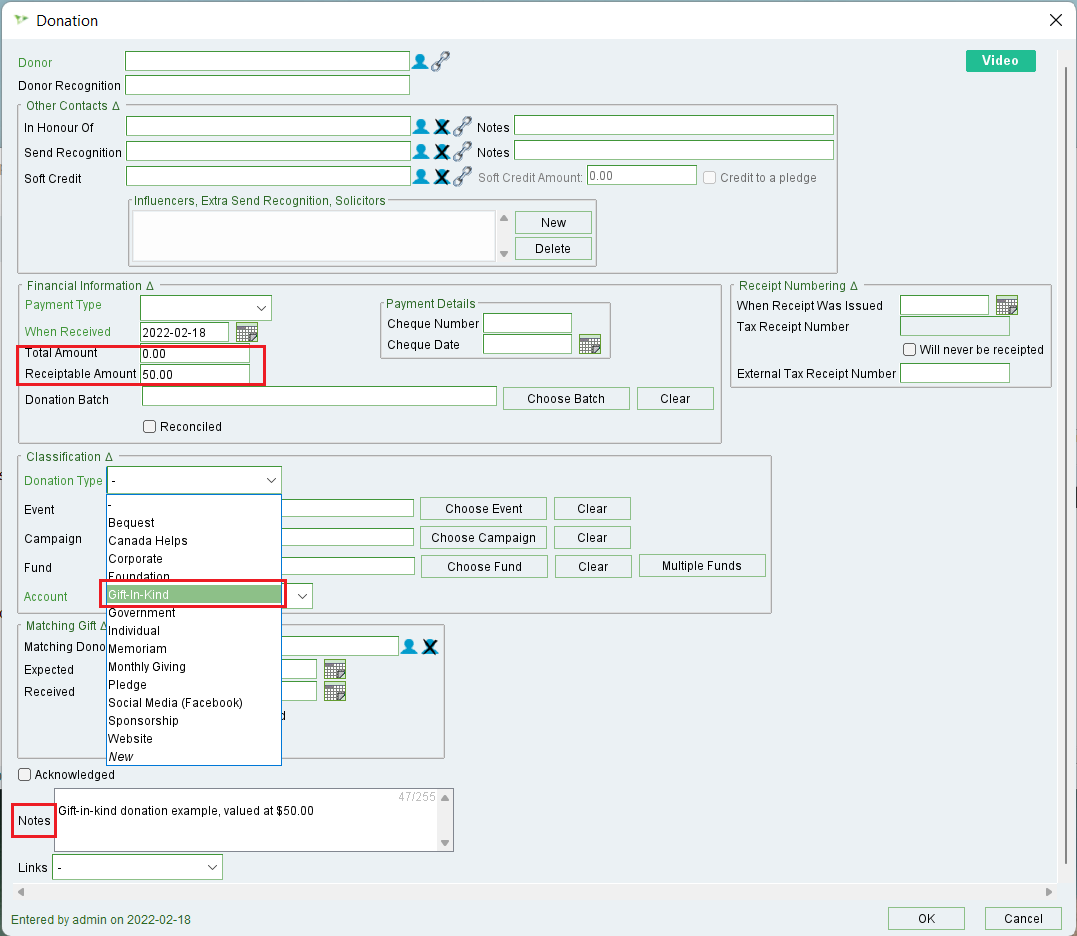The image size is (1077, 936).
Task: Click into the Receiptable Amount field
Action: [x=194, y=375]
